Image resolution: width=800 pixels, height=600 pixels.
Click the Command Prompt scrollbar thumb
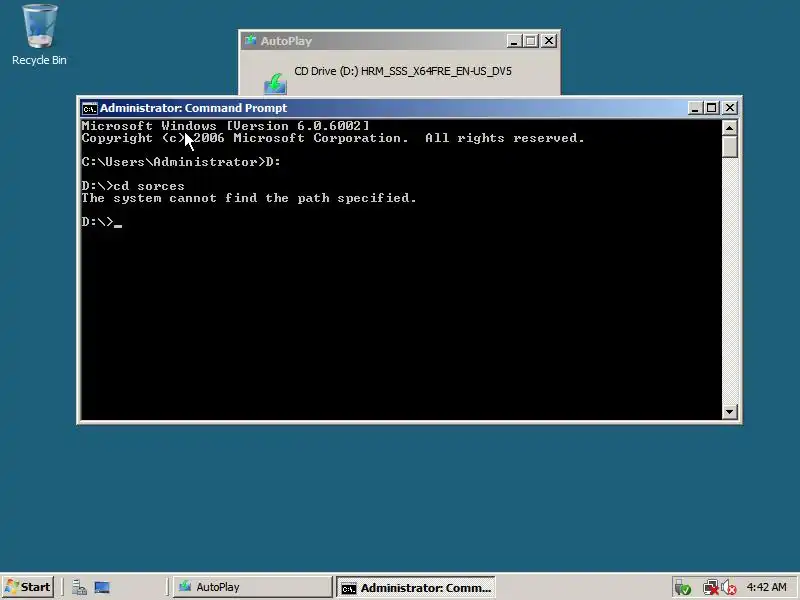click(x=730, y=147)
